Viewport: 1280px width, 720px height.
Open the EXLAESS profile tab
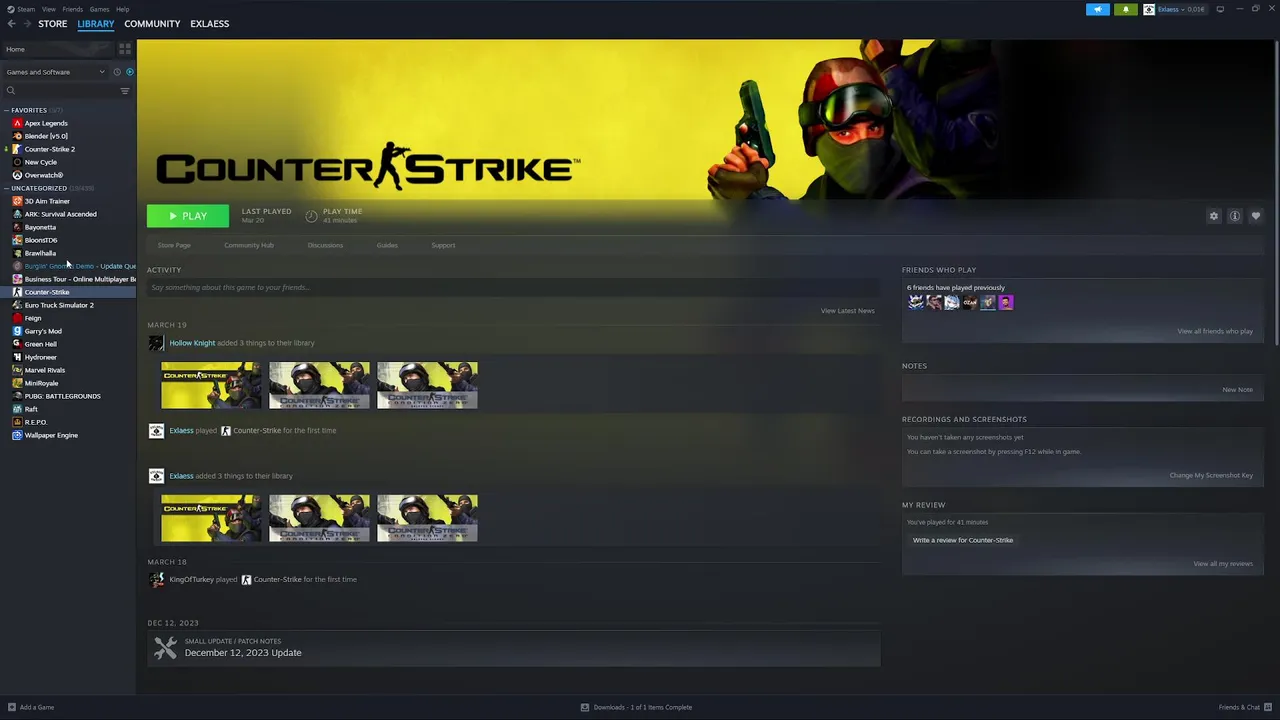[210, 24]
